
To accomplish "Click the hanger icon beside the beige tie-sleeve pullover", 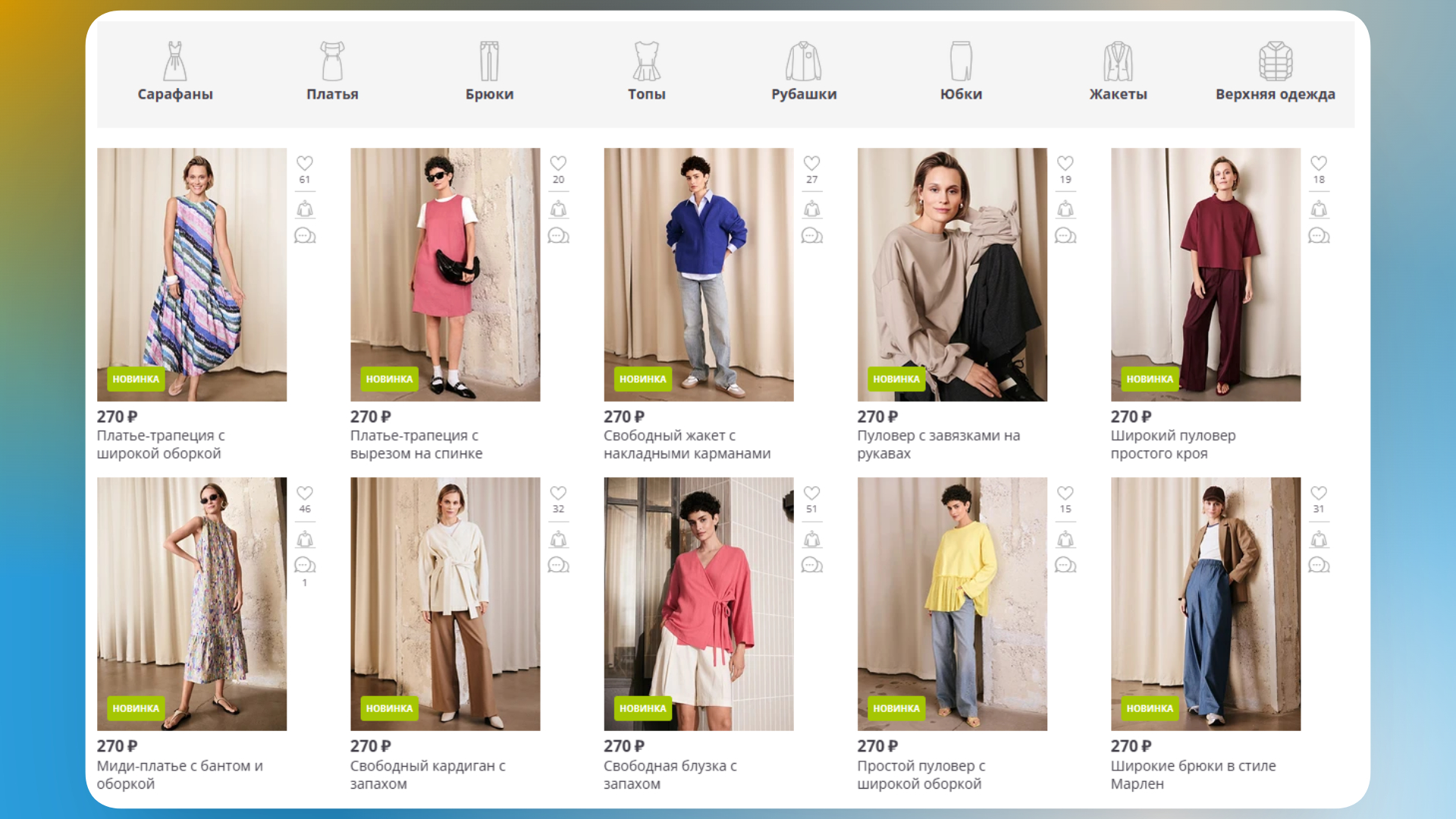I will [1065, 209].
